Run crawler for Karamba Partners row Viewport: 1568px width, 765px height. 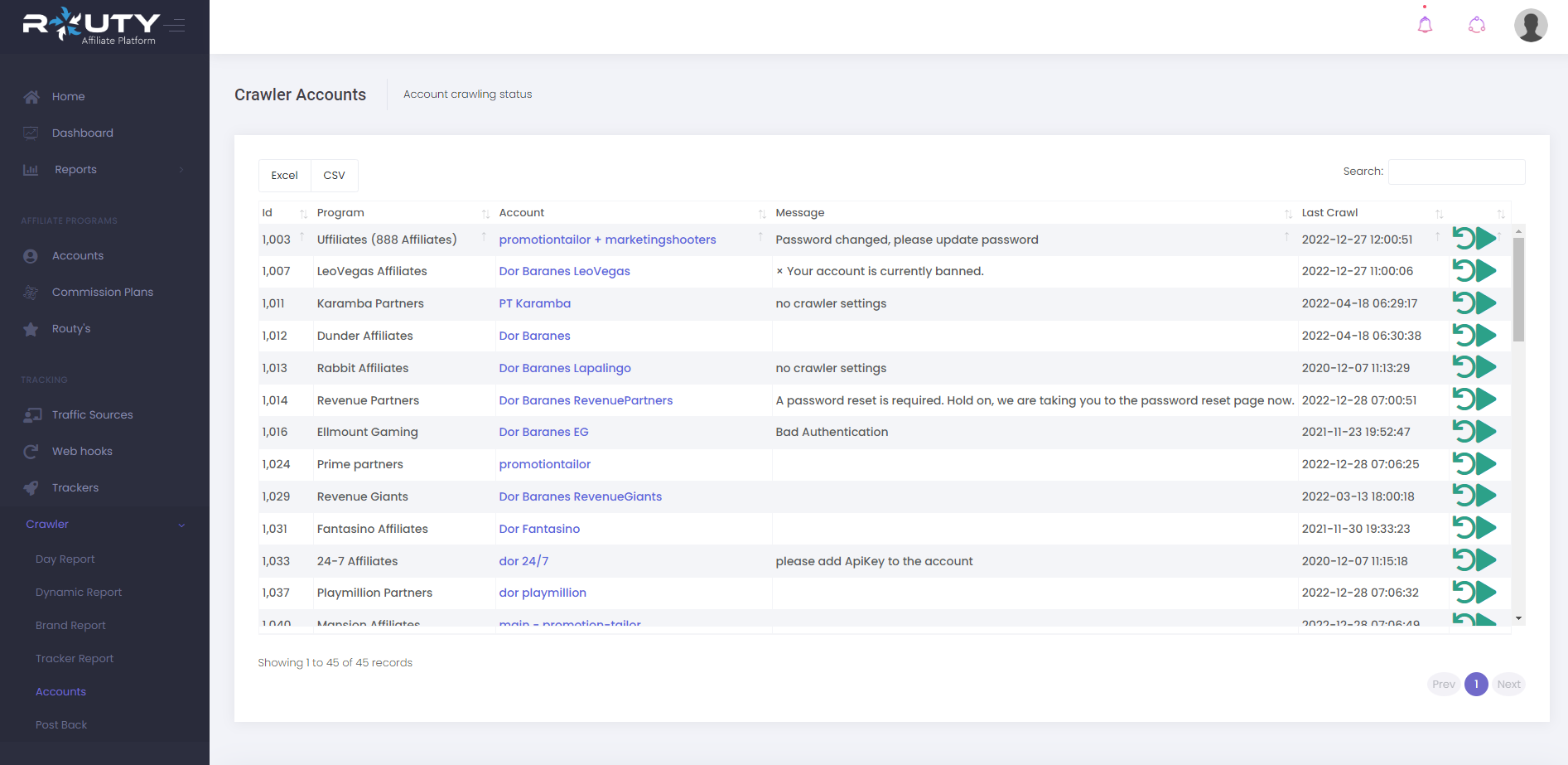click(1486, 303)
